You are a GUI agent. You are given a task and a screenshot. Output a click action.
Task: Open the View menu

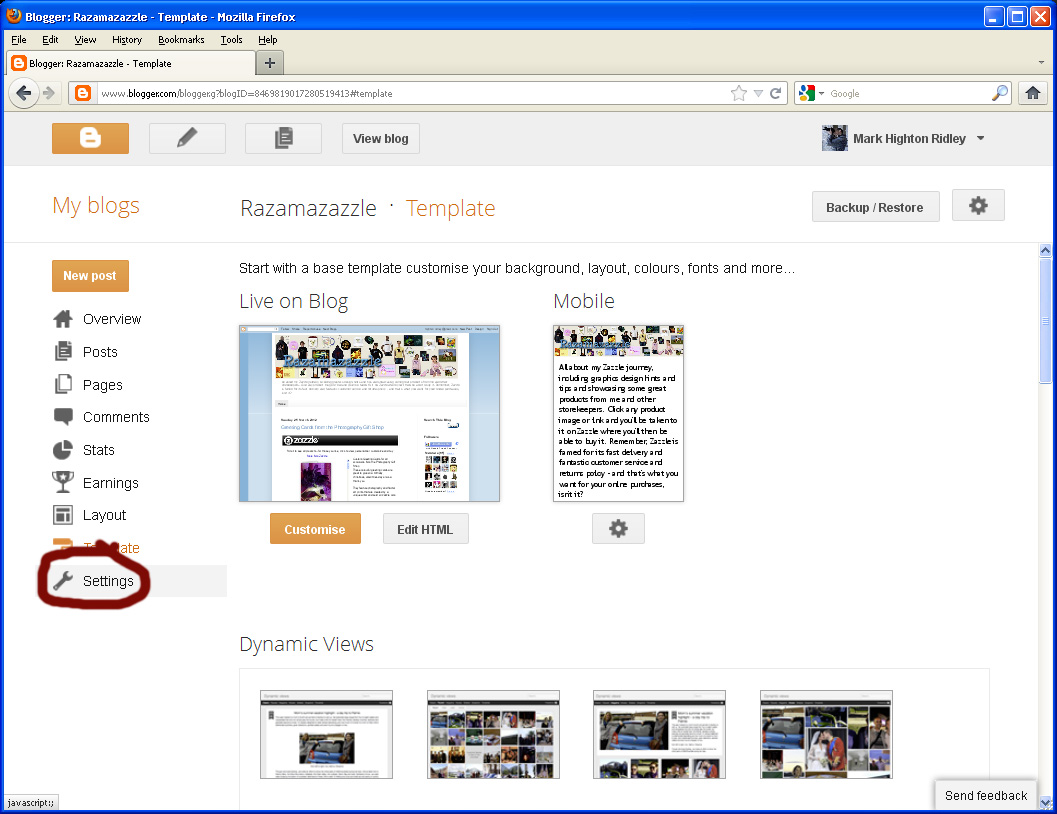[x=85, y=40]
